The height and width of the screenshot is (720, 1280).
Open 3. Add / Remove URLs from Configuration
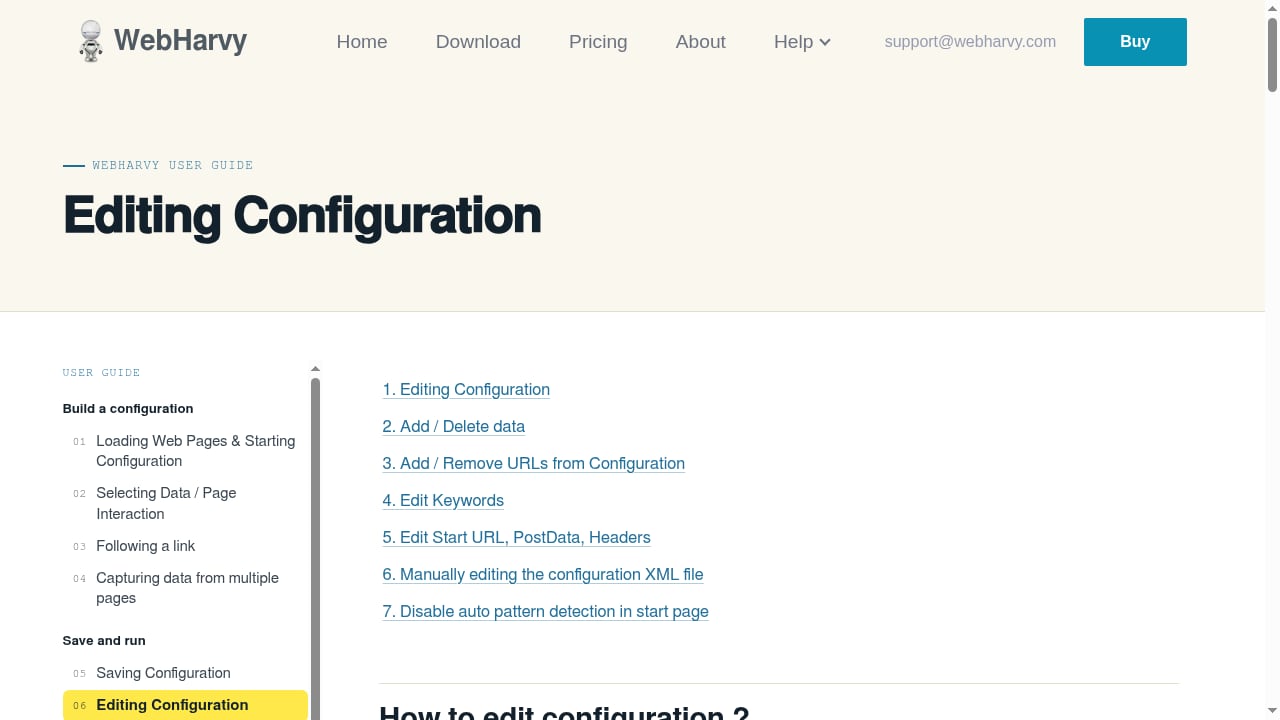coord(533,464)
